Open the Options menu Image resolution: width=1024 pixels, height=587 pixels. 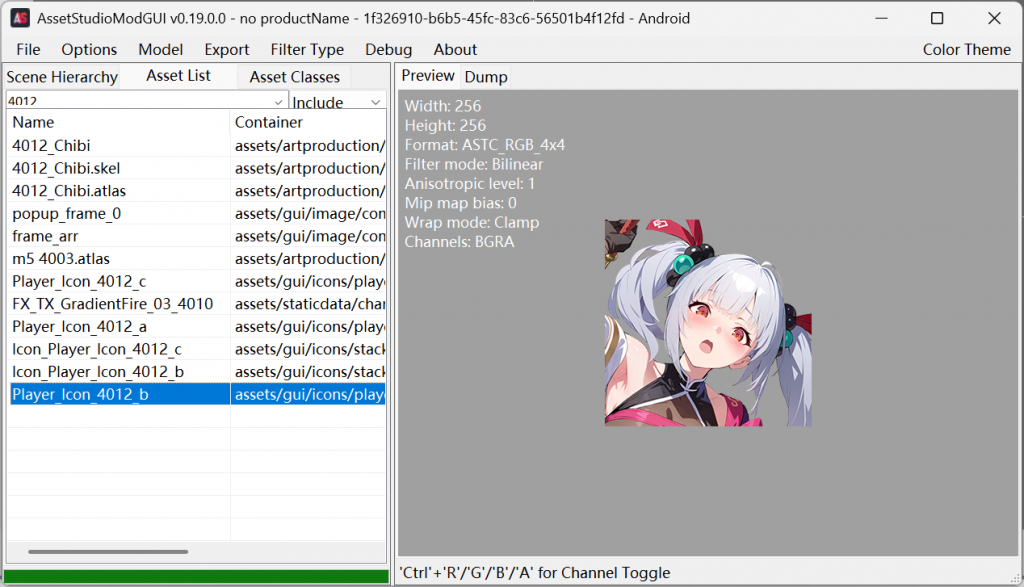89,50
